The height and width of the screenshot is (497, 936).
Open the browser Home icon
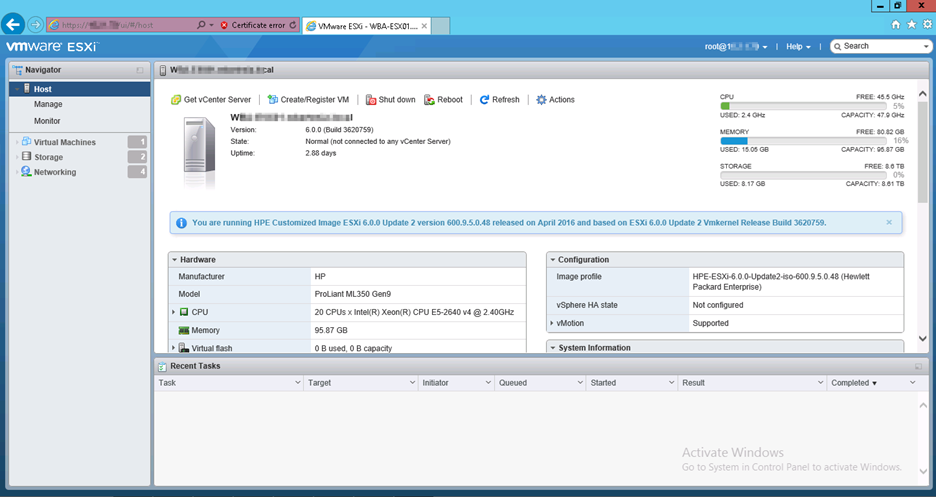(895, 24)
